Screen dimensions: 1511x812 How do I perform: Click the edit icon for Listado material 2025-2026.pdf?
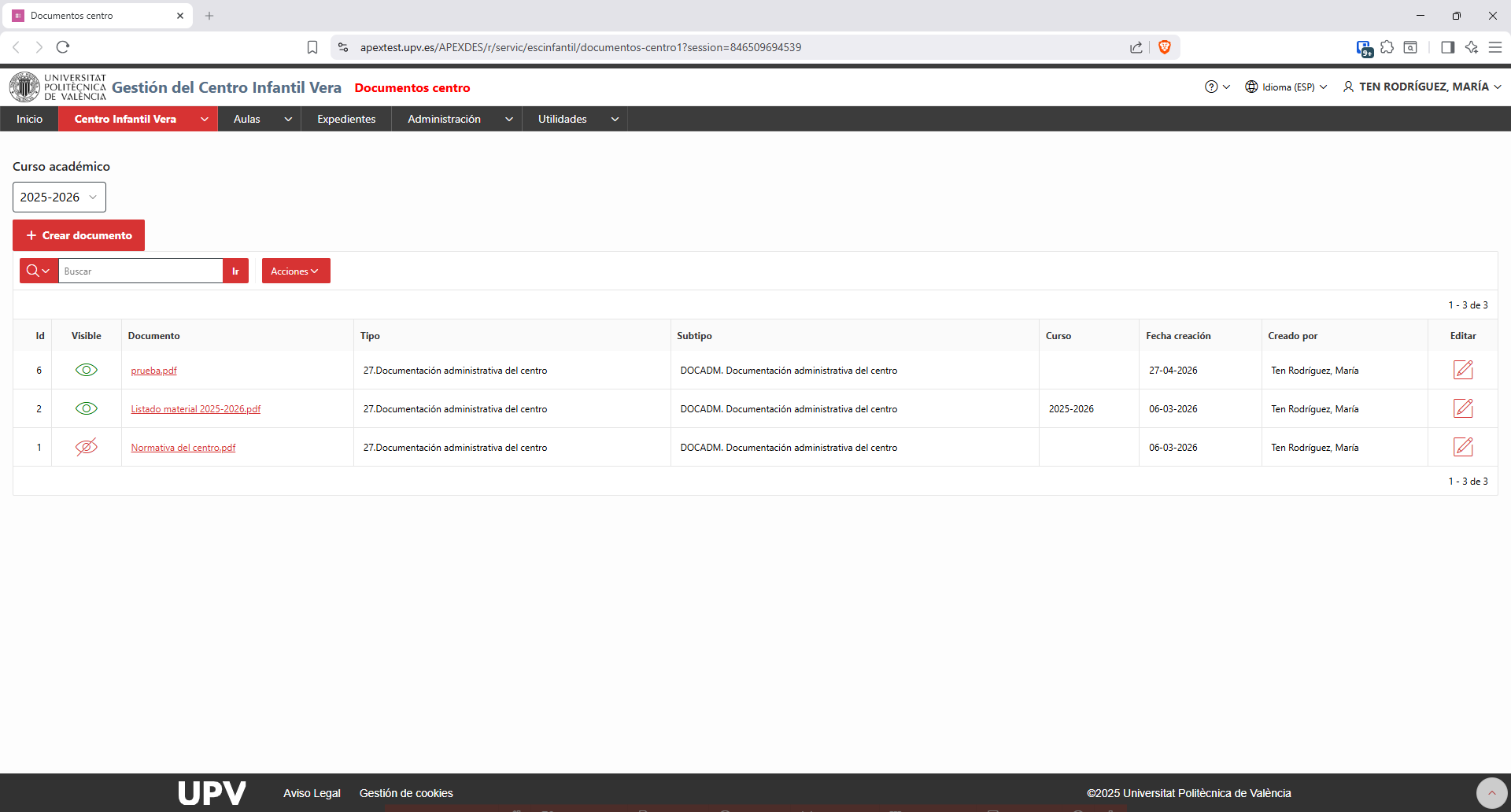click(1463, 408)
